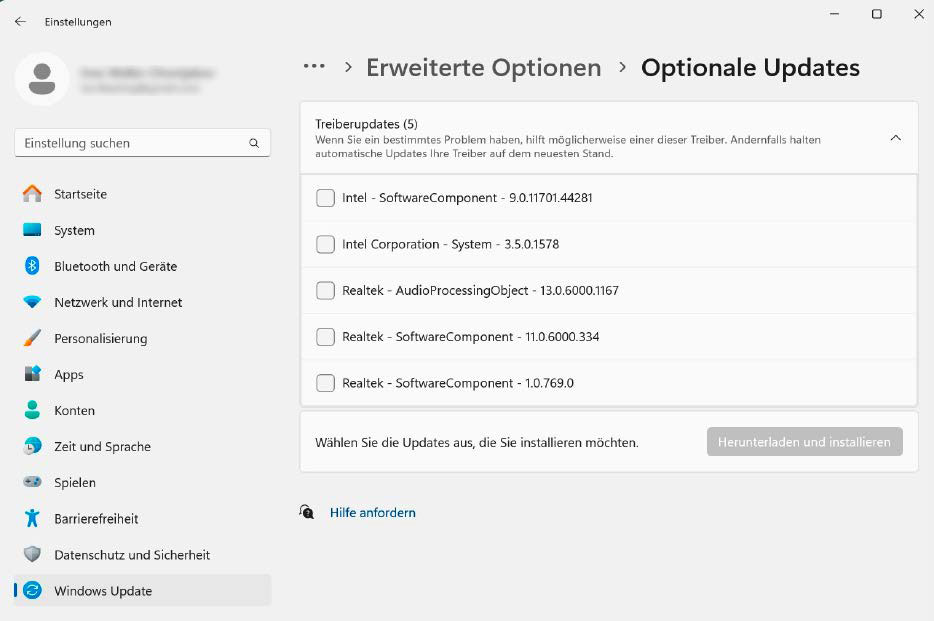The width and height of the screenshot is (934, 621).
Task: Focus the Einstellung suchen search field
Action: pos(130,143)
